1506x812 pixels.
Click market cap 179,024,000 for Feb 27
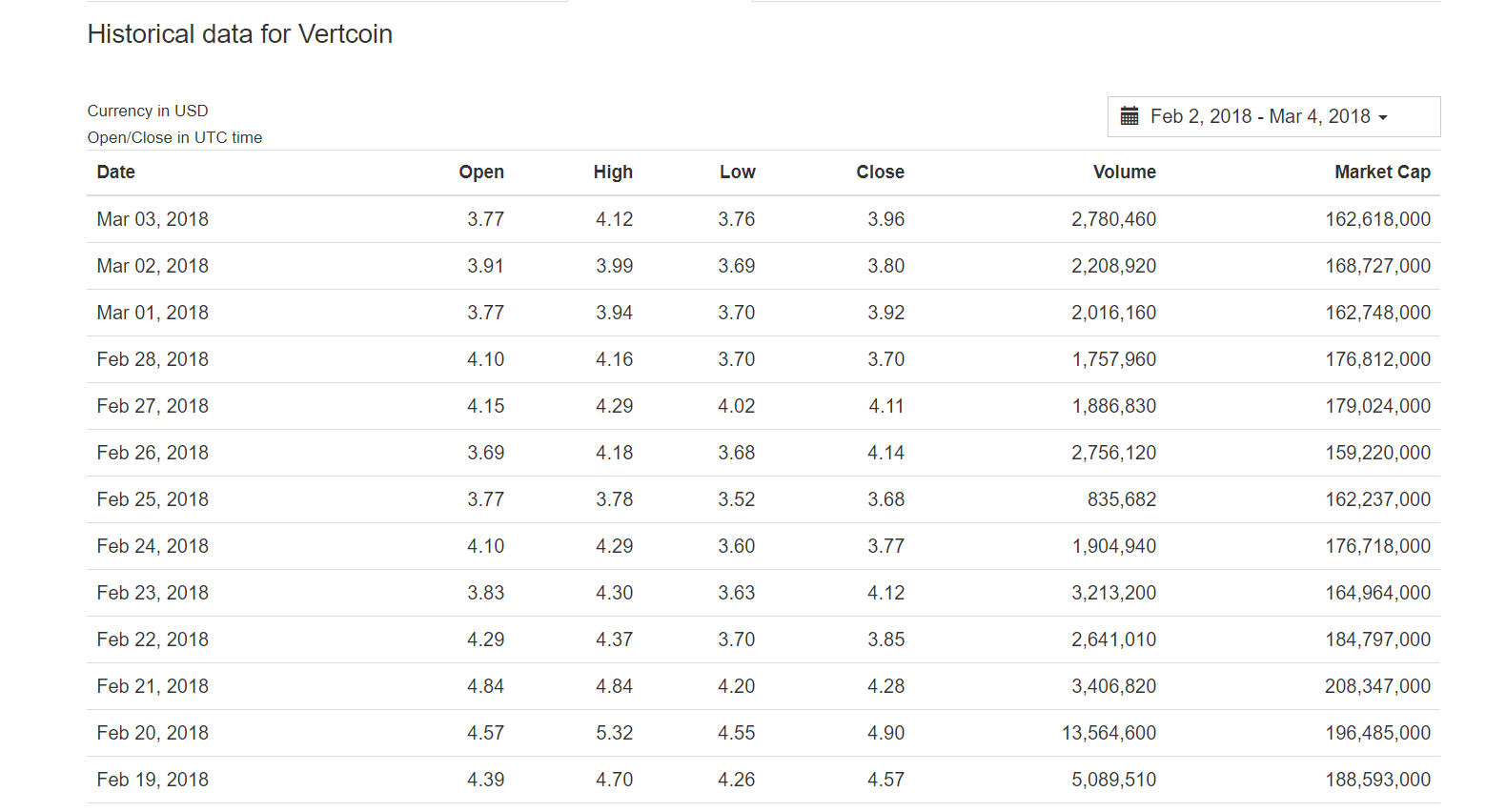pyautogui.click(x=1377, y=406)
